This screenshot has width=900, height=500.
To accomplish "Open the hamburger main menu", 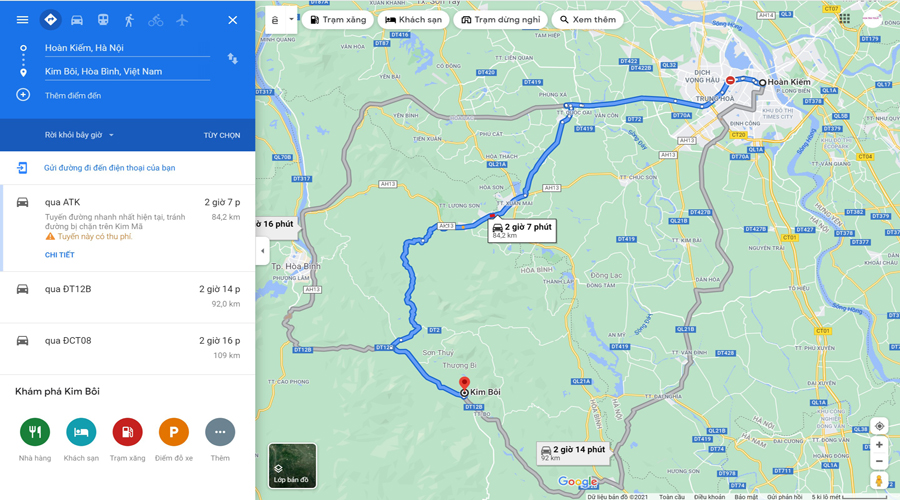I will click(x=22, y=20).
